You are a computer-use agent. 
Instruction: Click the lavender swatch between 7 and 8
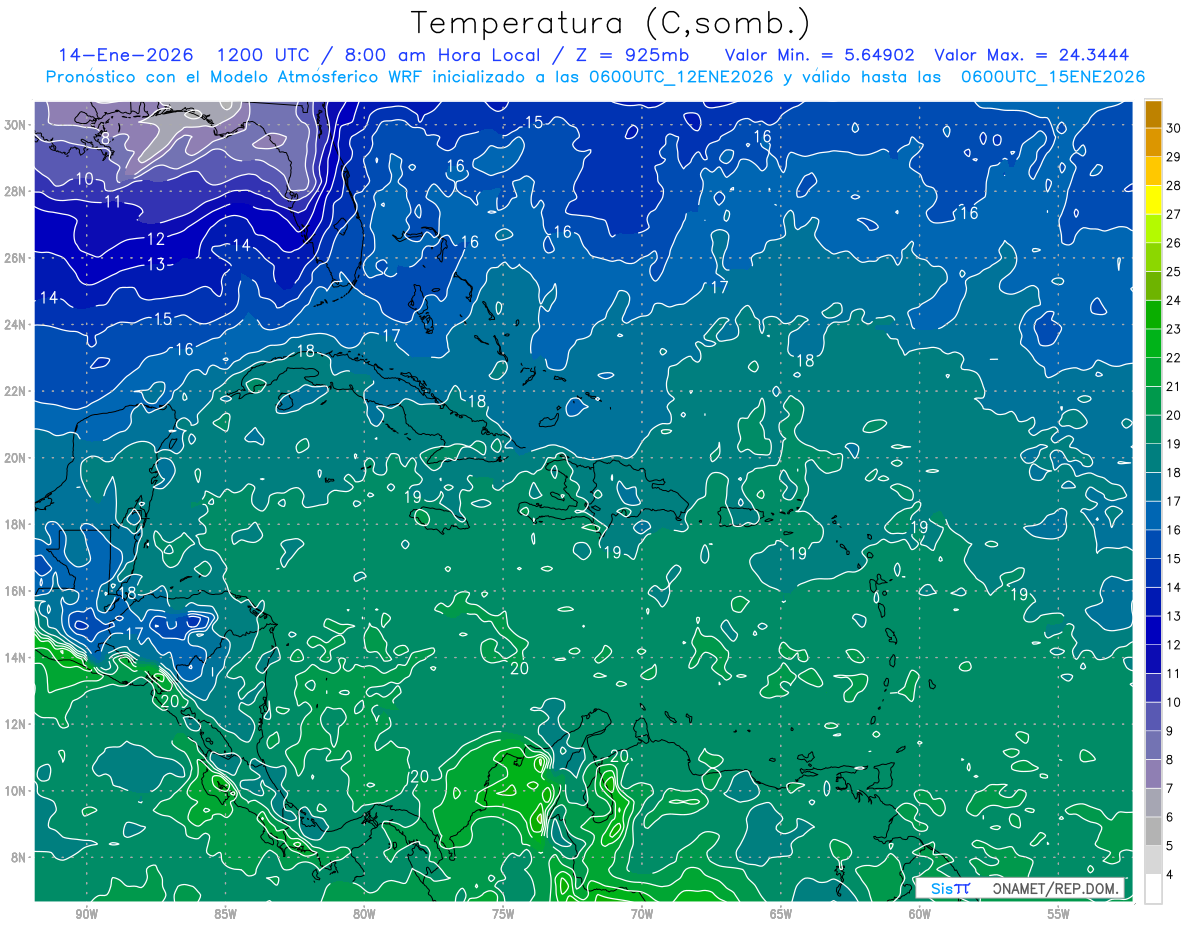pos(1153,774)
